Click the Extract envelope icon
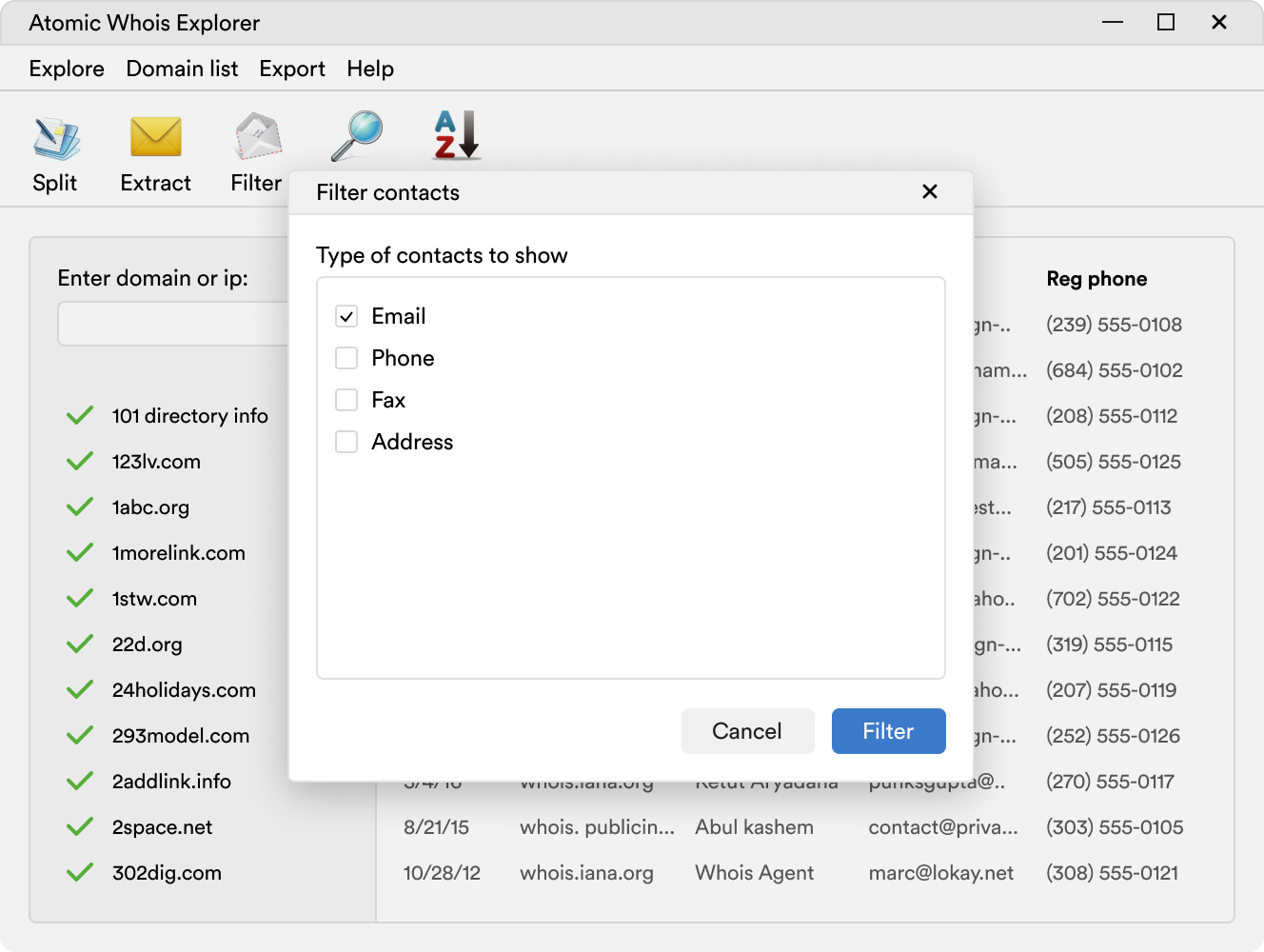 (155, 139)
